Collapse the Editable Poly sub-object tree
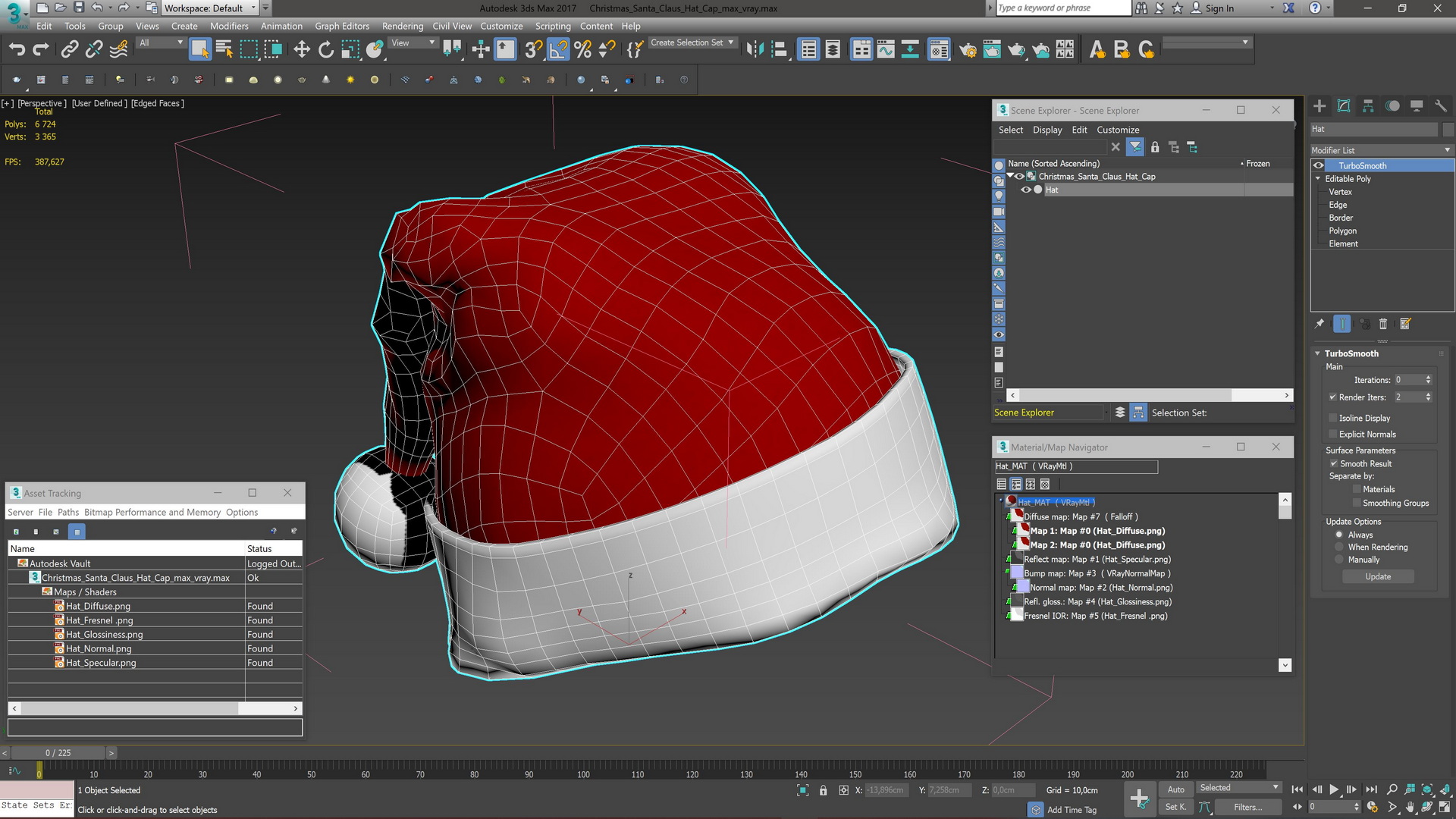This screenshot has height=819, width=1456. (1318, 179)
